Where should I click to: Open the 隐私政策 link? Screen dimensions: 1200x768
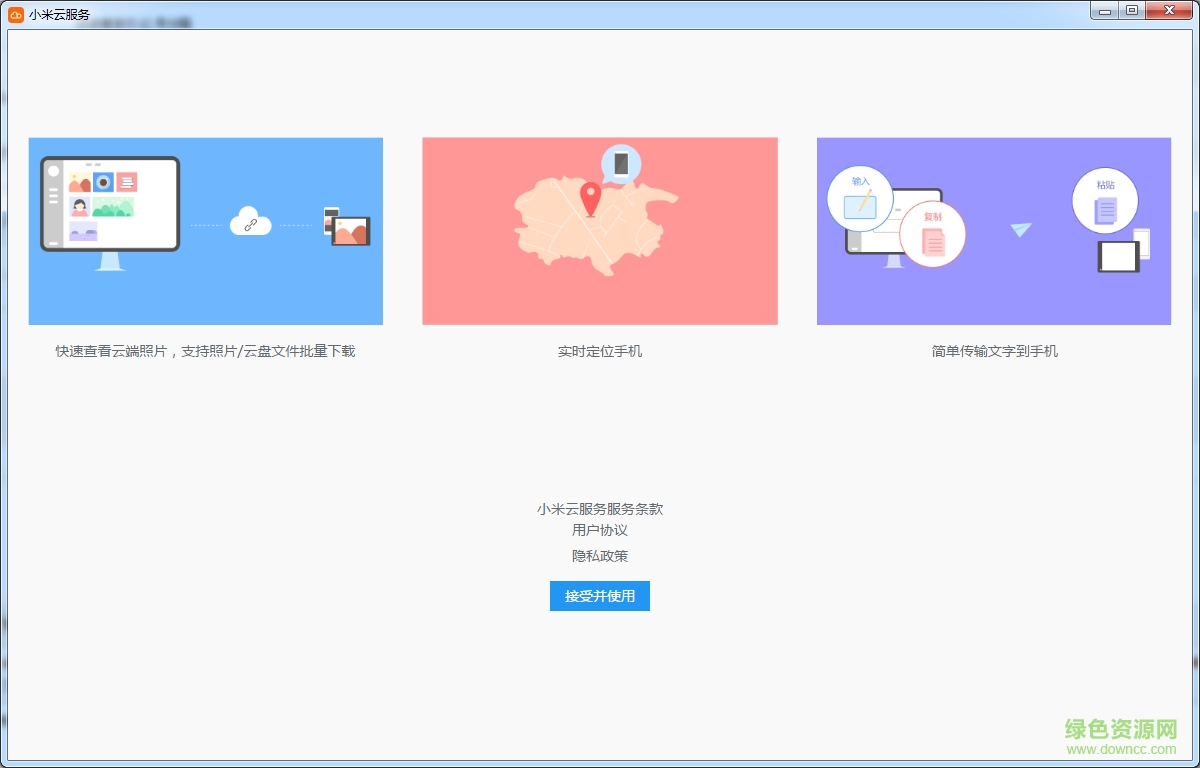(x=599, y=556)
